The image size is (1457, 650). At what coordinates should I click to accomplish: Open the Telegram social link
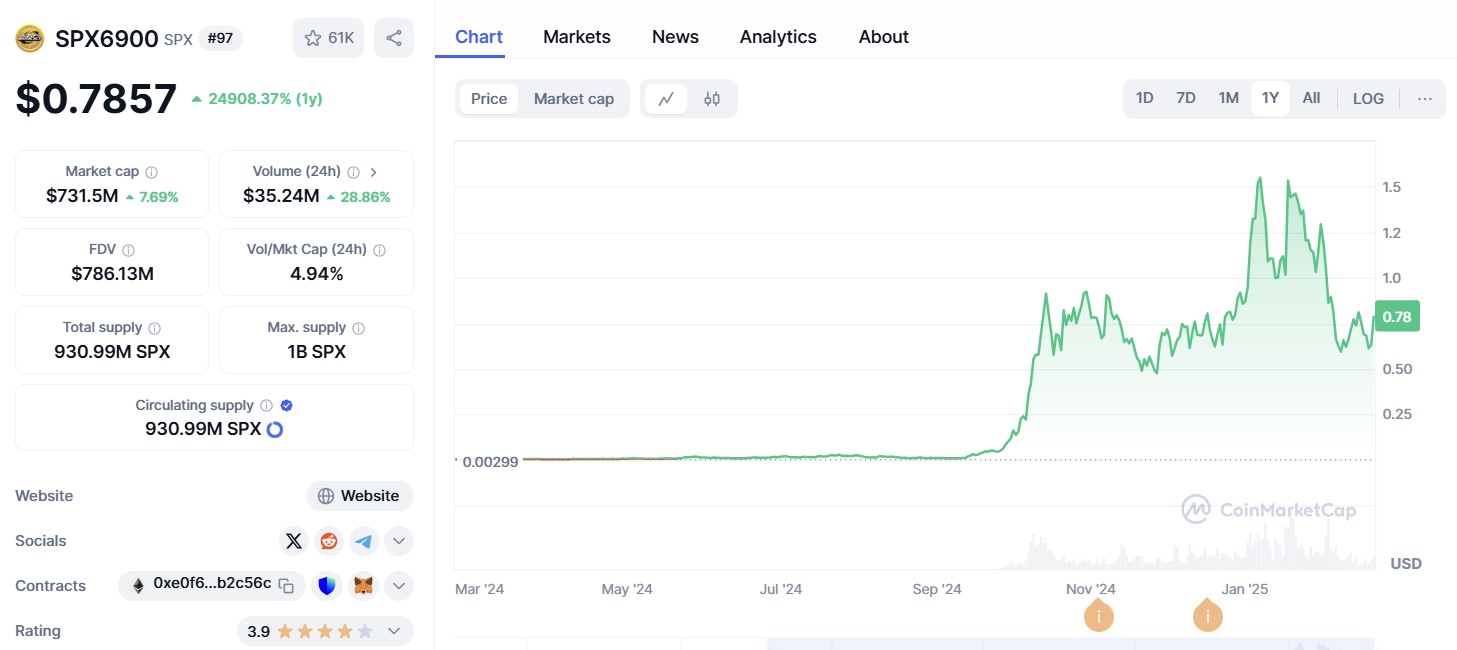click(363, 541)
